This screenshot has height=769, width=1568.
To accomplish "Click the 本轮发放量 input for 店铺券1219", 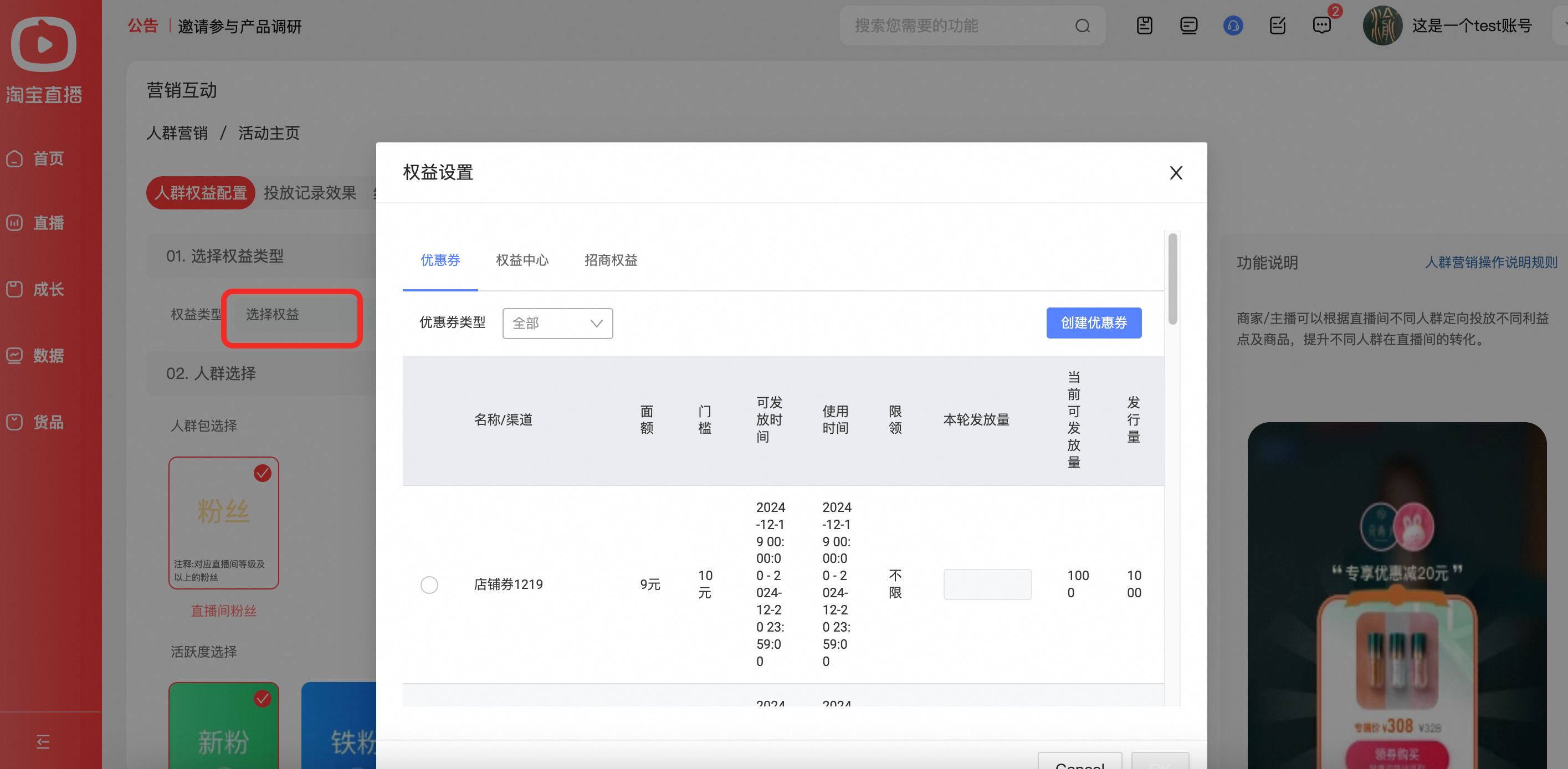I will [987, 585].
